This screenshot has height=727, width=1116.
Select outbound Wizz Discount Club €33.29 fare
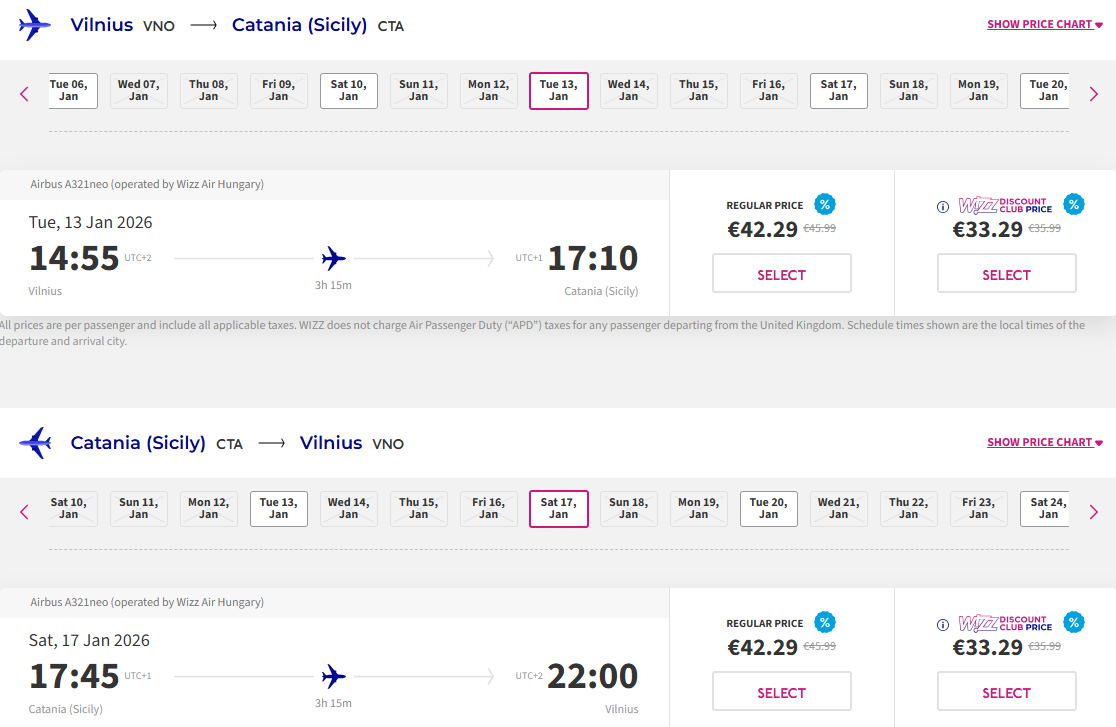(1006, 274)
